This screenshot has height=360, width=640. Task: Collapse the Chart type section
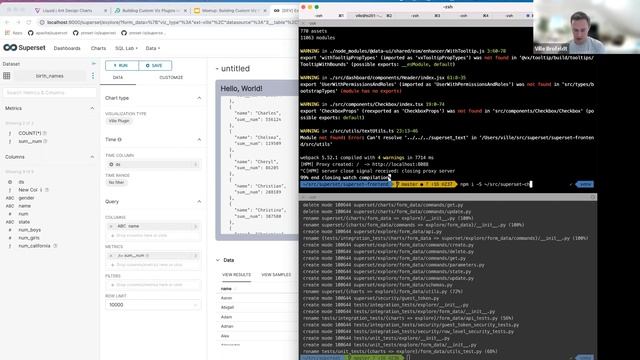coord(199,98)
